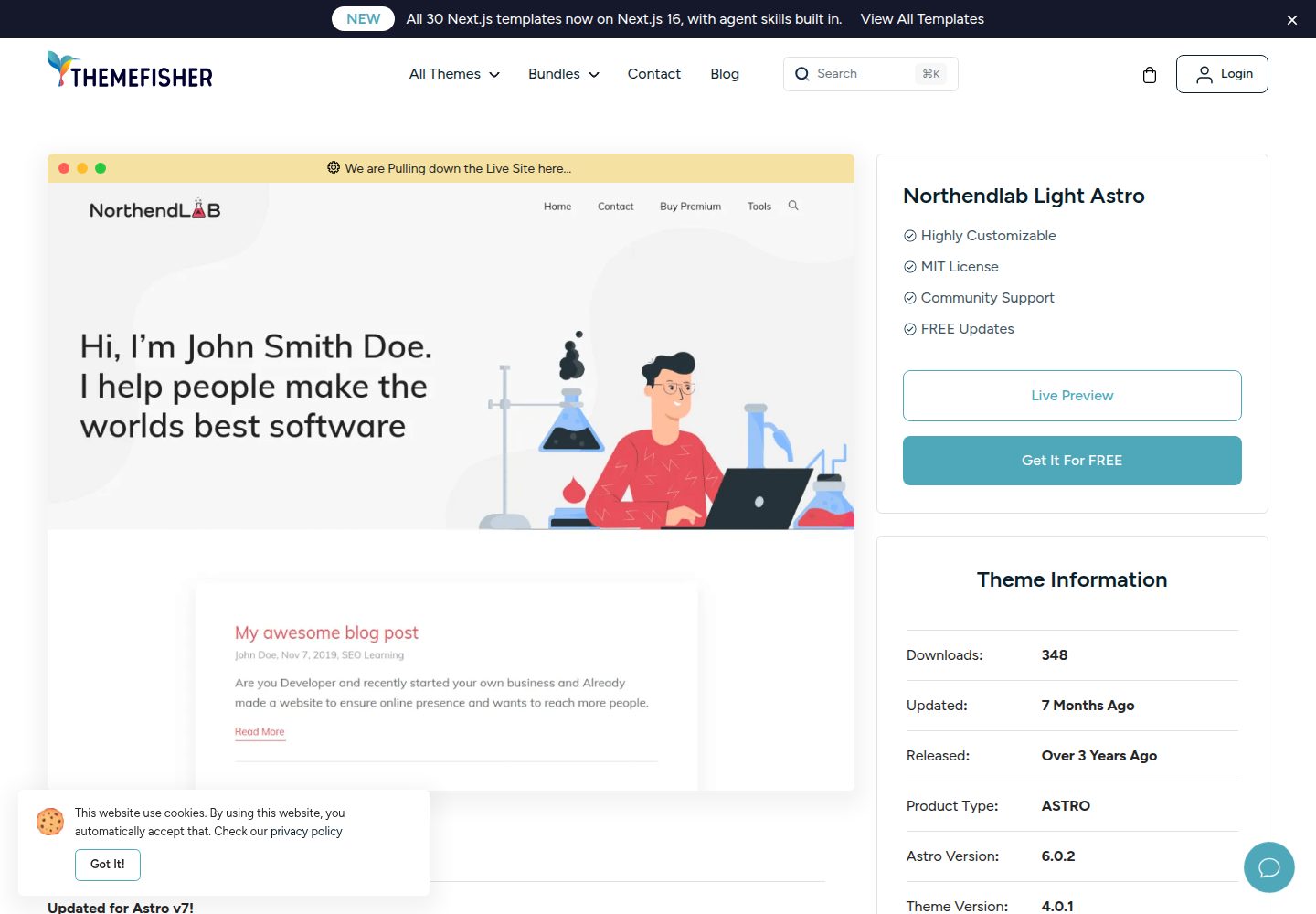This screenshot has height=914, width=1316.
Task: Click the Live Preview button
Action: 1072,396
